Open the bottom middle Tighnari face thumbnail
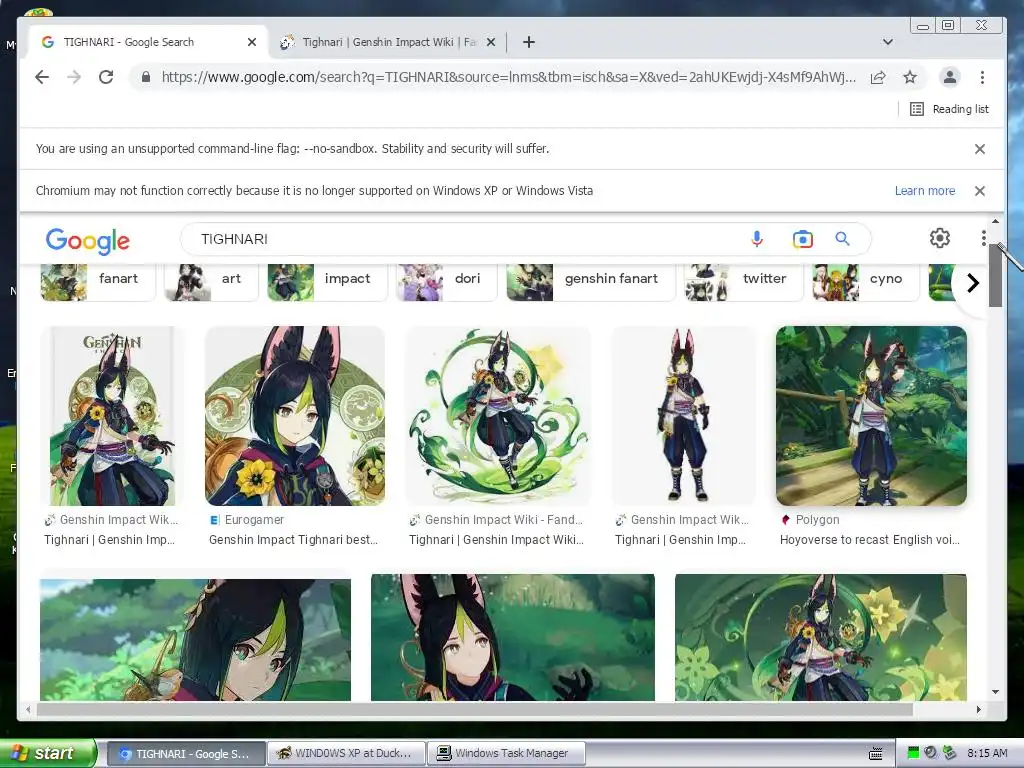This screenshot has width=1024, height=768. (x=513, y=637)
